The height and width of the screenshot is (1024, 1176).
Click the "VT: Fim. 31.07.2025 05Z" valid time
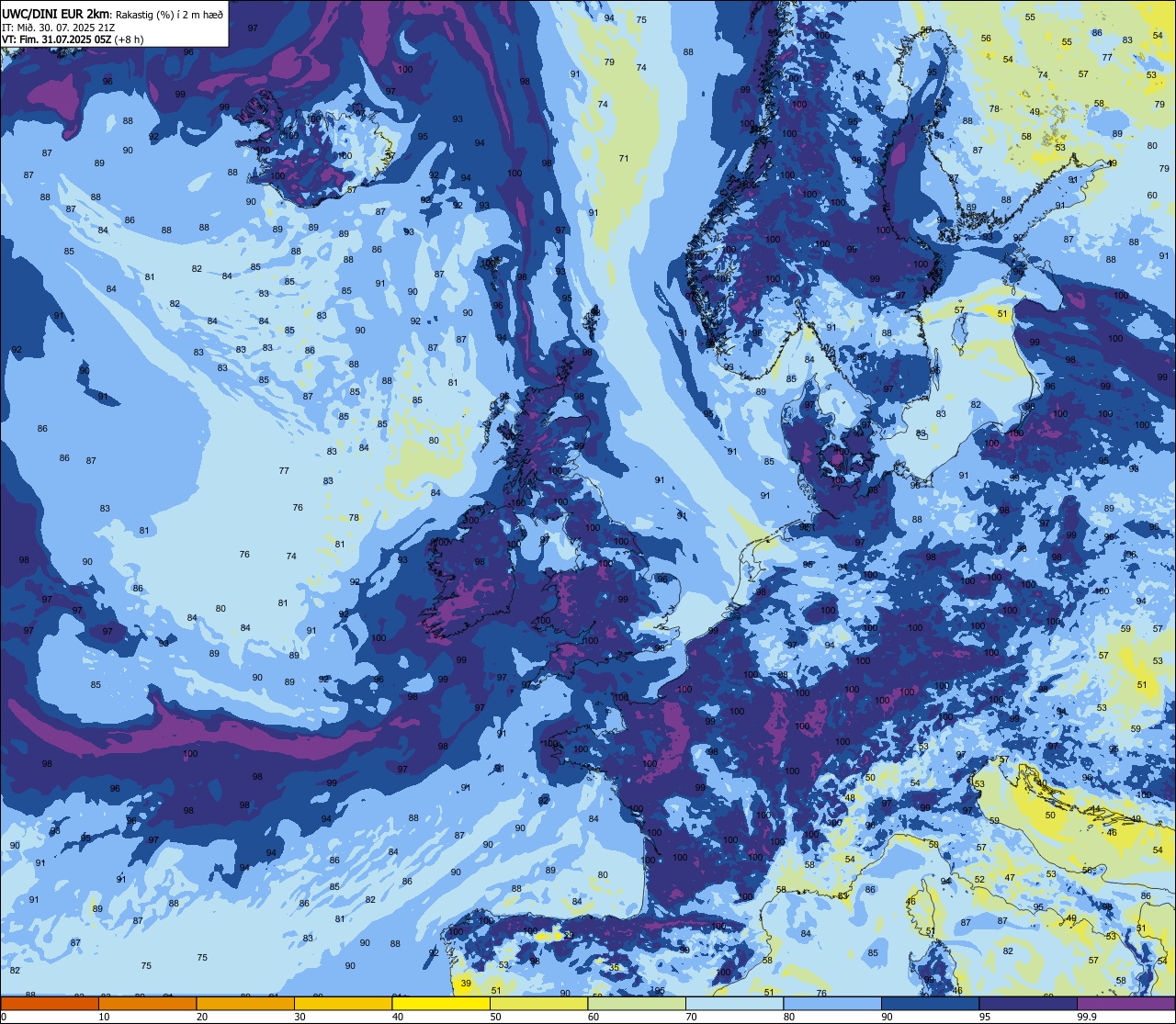point(59,39)
